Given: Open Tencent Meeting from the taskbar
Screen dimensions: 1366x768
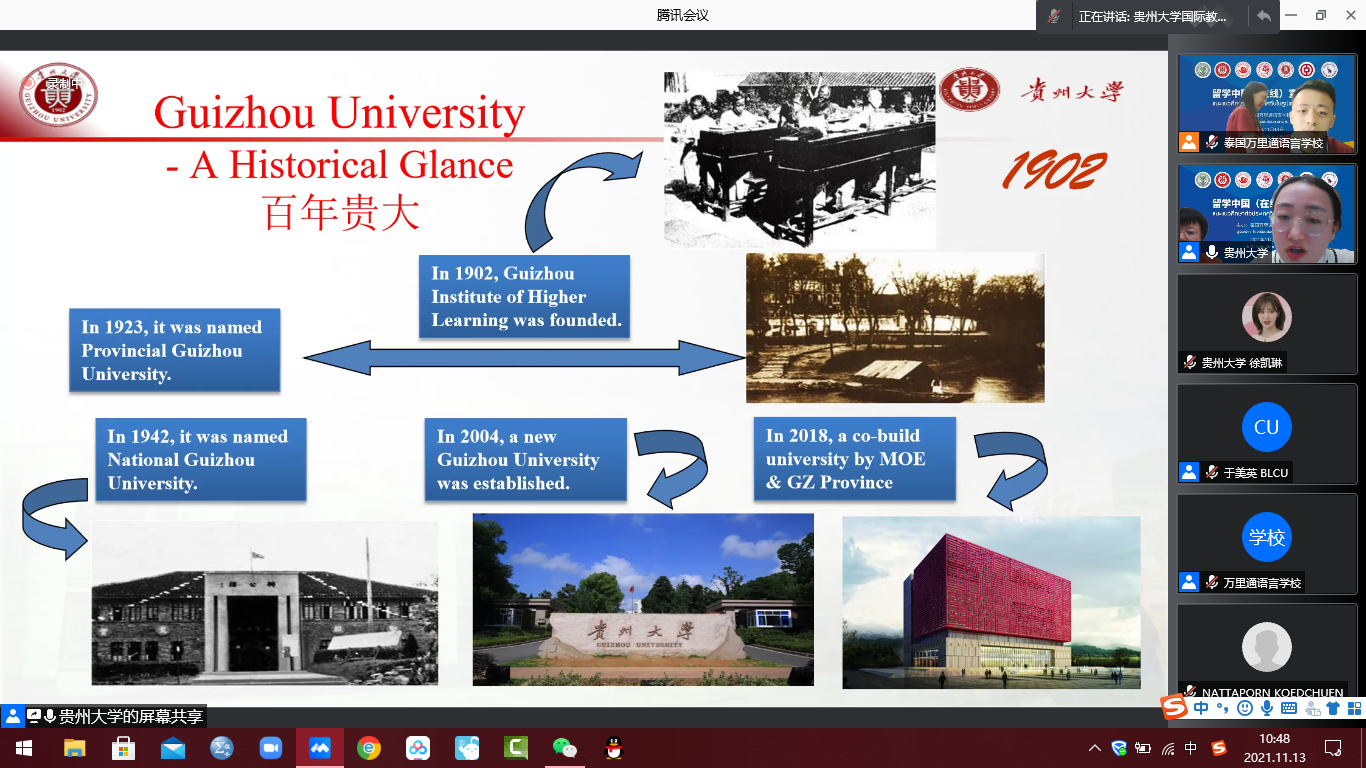Looking at the screenshot, I should click(320, 748).
